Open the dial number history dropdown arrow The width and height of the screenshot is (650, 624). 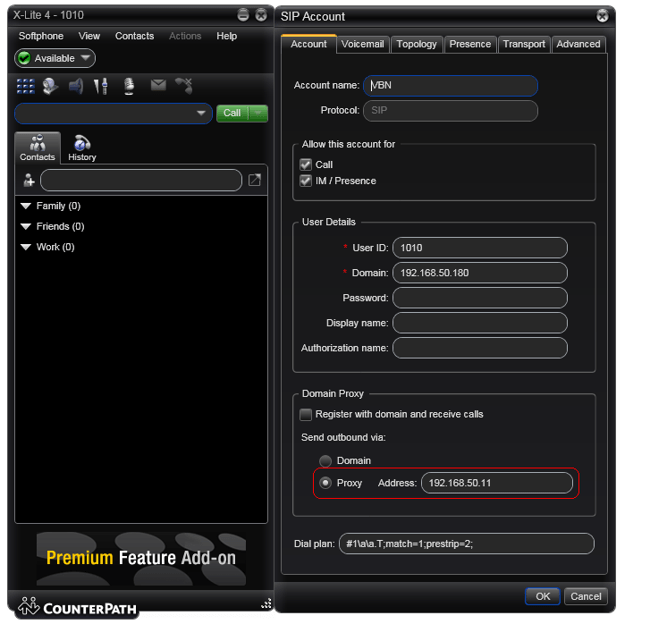coord(201,113)
